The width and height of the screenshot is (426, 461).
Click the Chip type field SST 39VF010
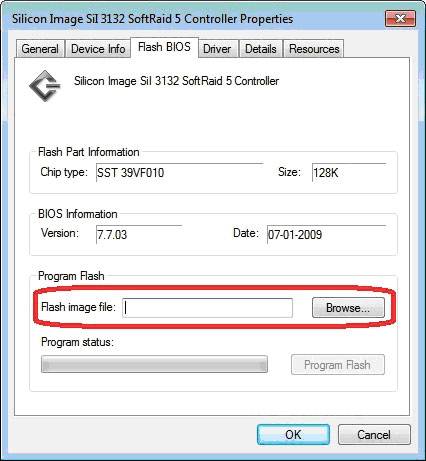pos(179,172)
